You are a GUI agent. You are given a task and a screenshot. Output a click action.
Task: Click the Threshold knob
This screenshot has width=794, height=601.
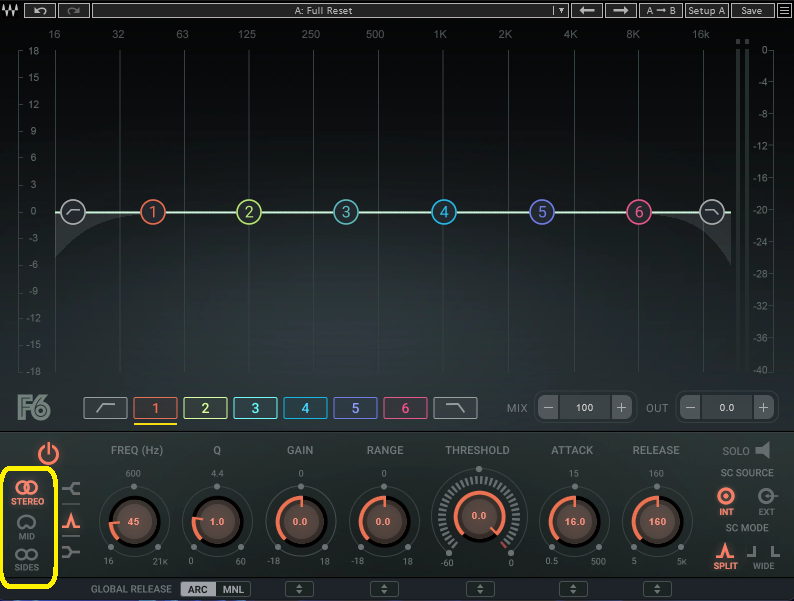(479, 516)
